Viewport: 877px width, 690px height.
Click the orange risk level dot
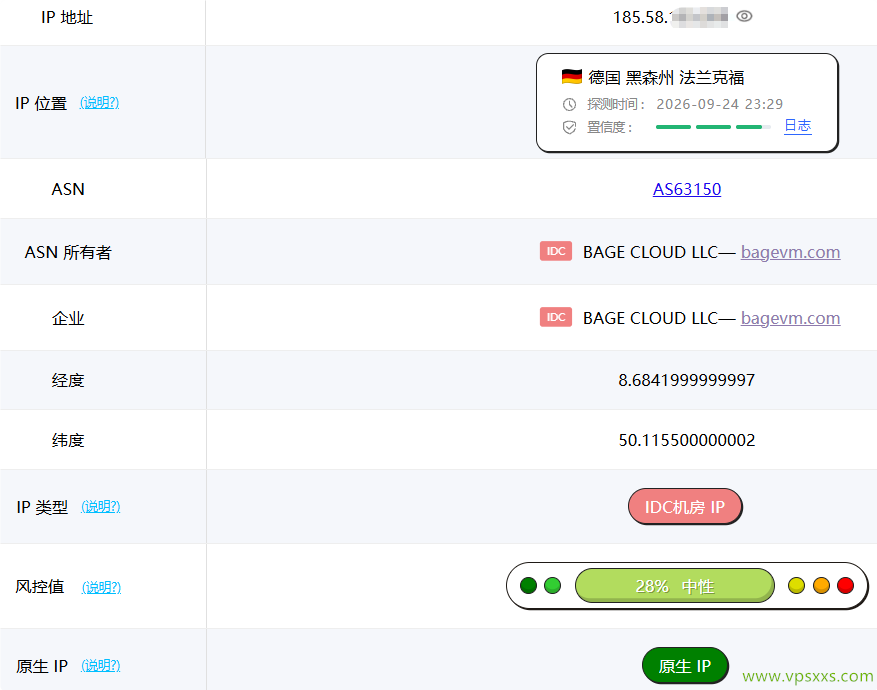821,585
